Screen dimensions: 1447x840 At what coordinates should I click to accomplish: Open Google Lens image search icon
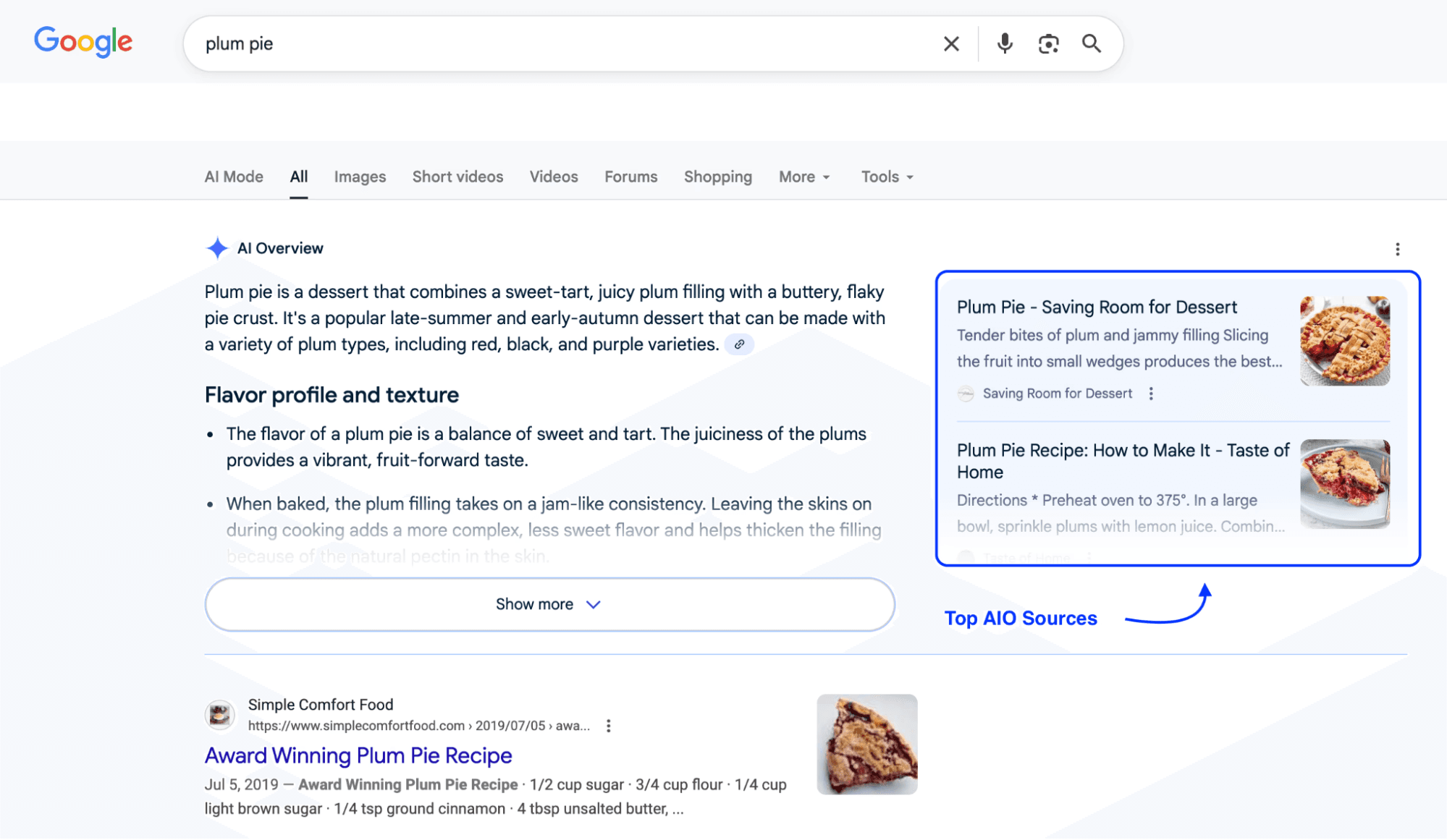(1048, 44)
